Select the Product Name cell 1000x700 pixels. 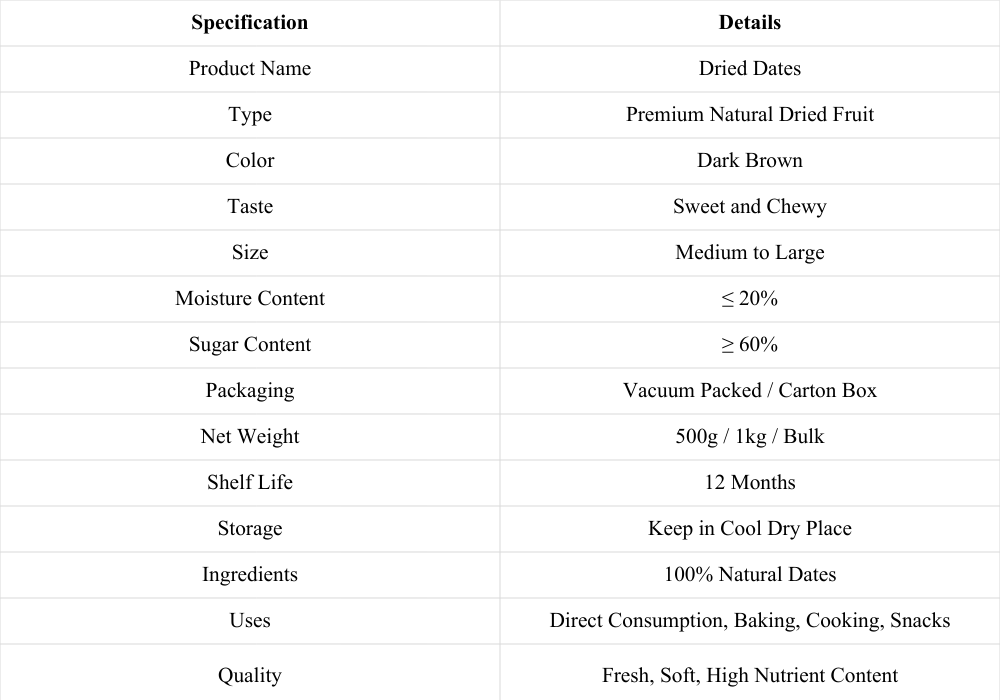(249, 68)
